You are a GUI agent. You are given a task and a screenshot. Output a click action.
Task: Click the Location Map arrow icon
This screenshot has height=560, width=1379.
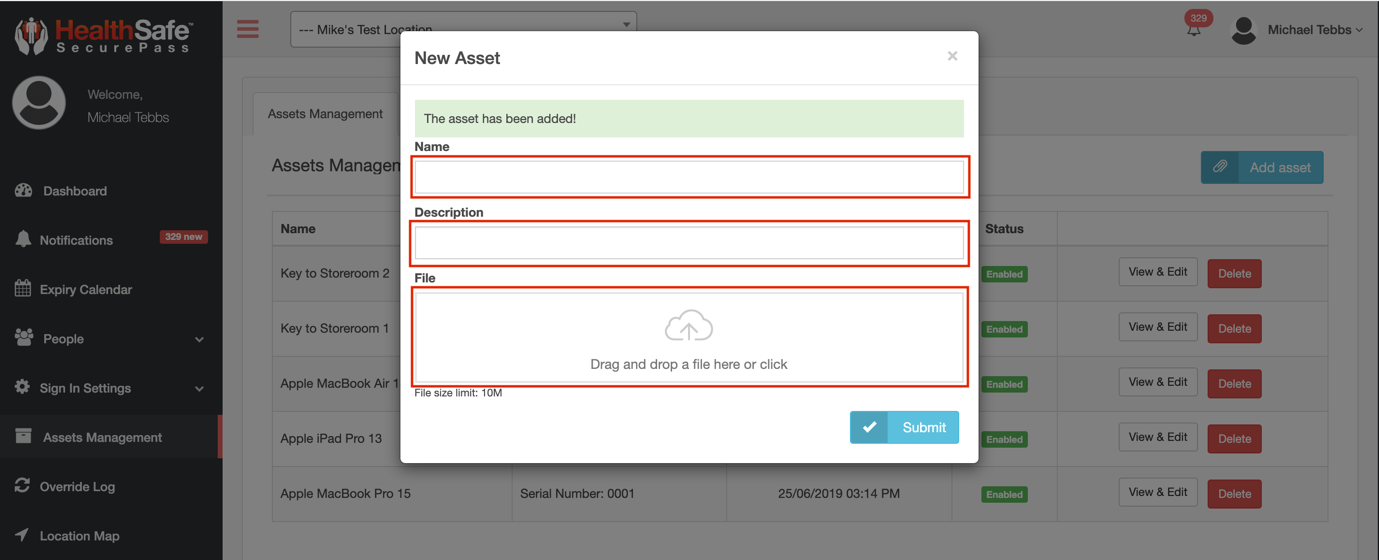pos(22,535)
